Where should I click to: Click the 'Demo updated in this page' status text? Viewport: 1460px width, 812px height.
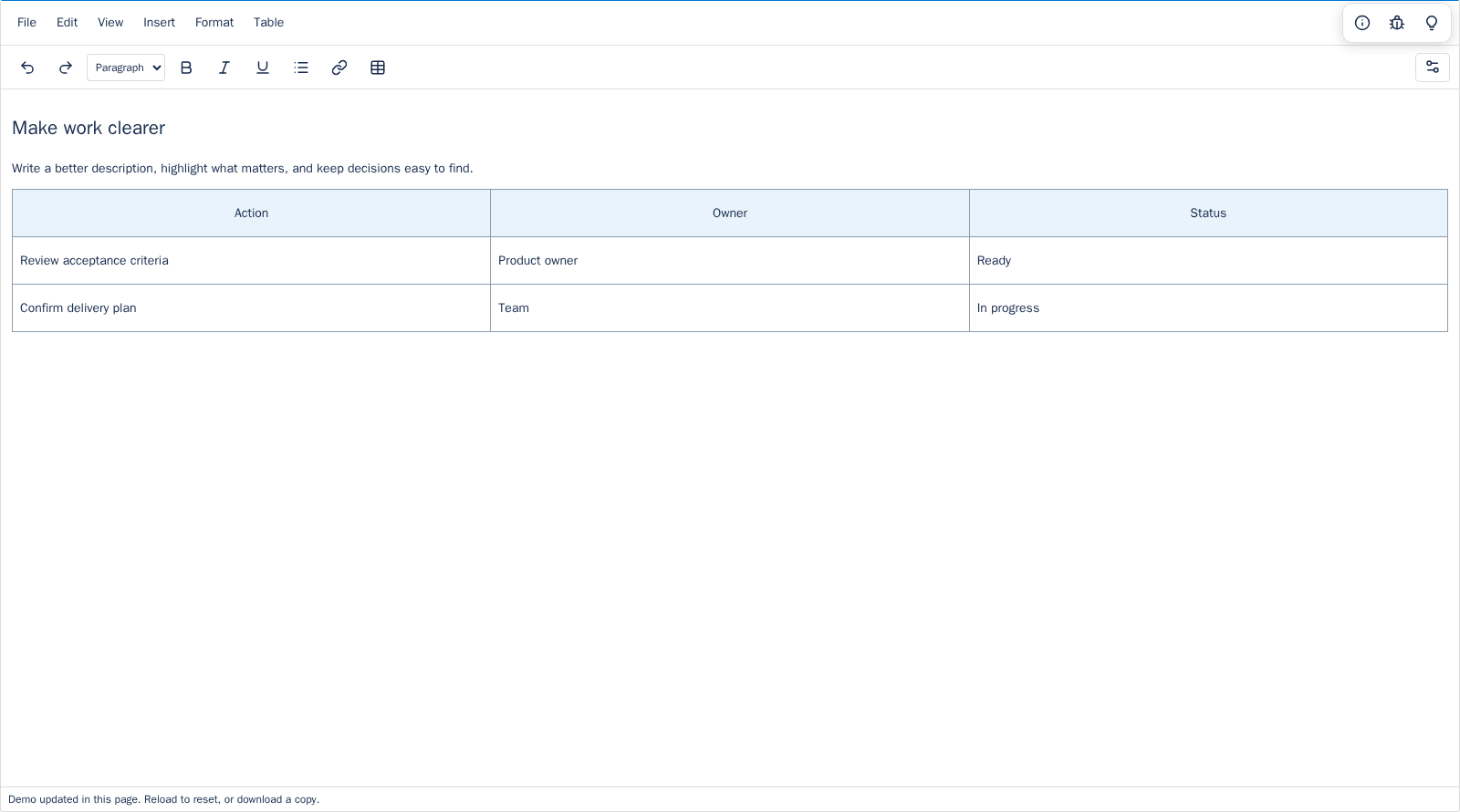tap(164, 799)
